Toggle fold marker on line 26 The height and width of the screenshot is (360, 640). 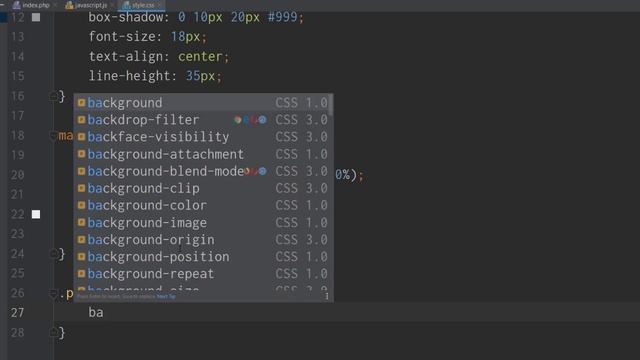(53, 293)
